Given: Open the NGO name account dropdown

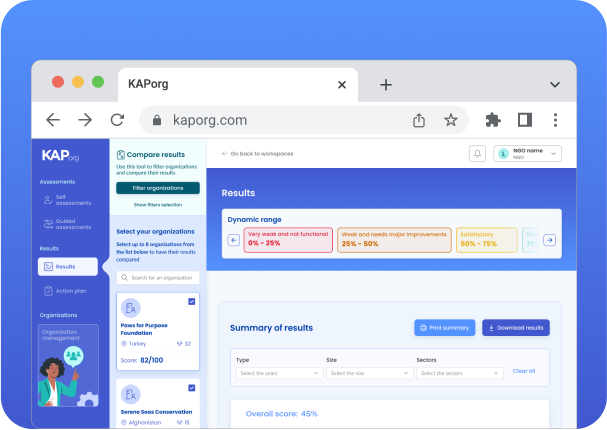Looking at the screenshot, I should [528, 154].
